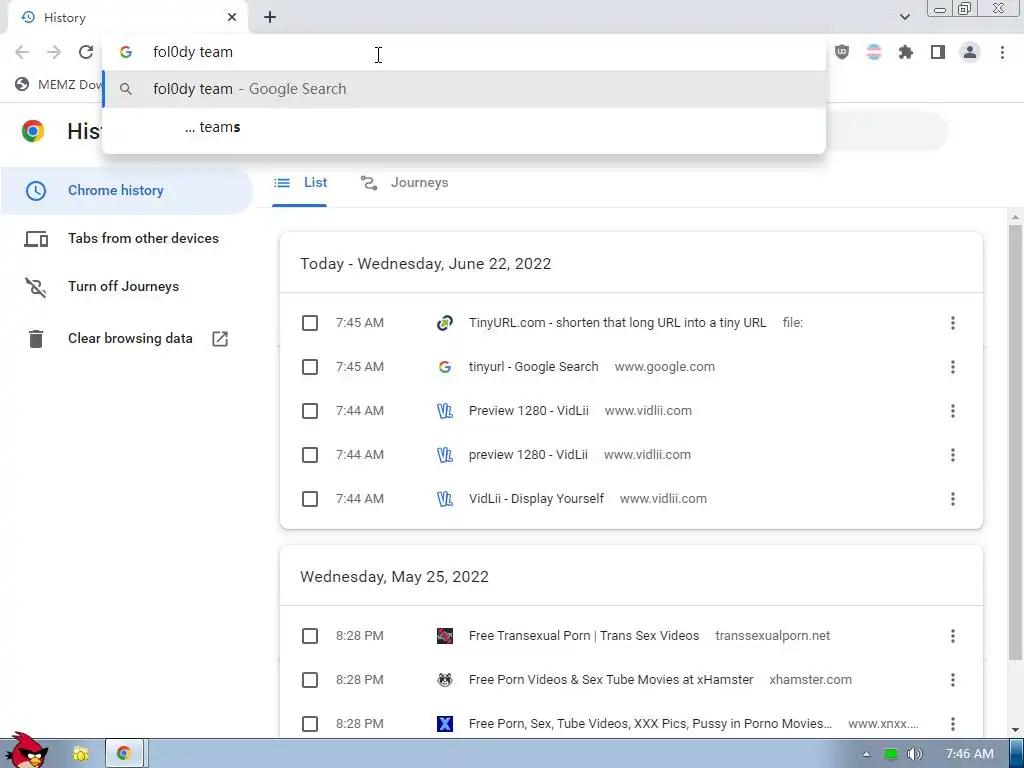Viewport: 1024px width, 768px height.
Task: Close the History tab
Action: tap(232, 18)
